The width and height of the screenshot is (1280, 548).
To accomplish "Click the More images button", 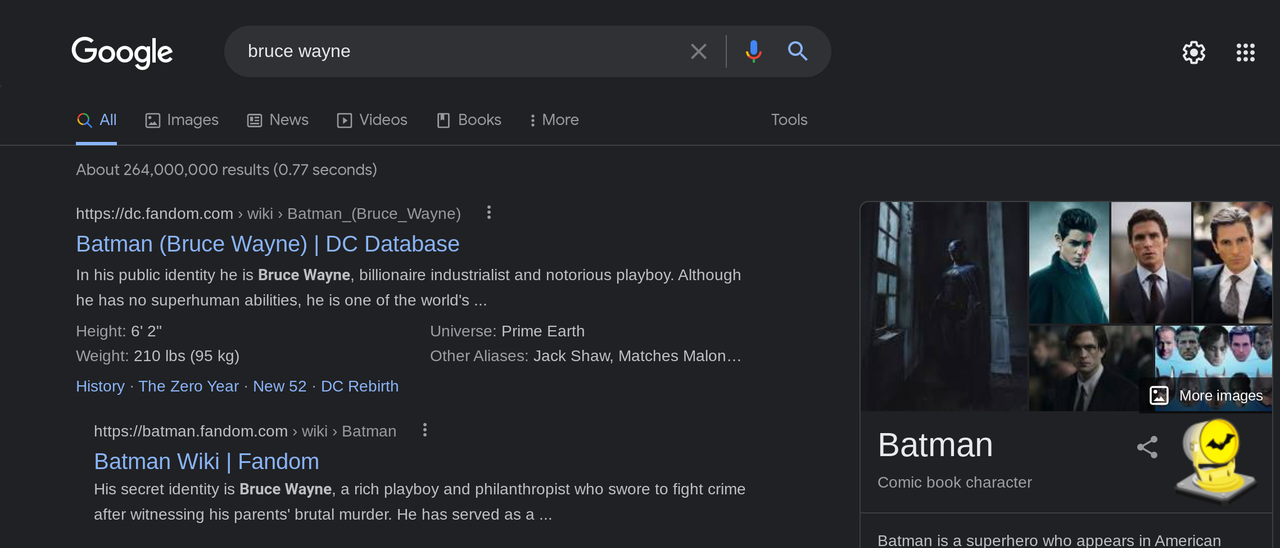I will [1206, 395].
